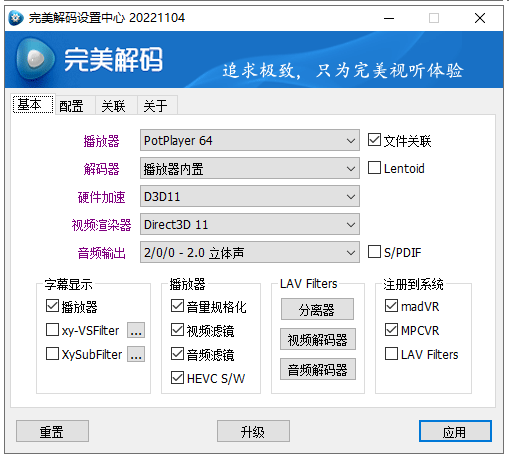The image size is (509, 459).
Task: Switch to the 配置 tab
Action: click(x=71, y=106)
